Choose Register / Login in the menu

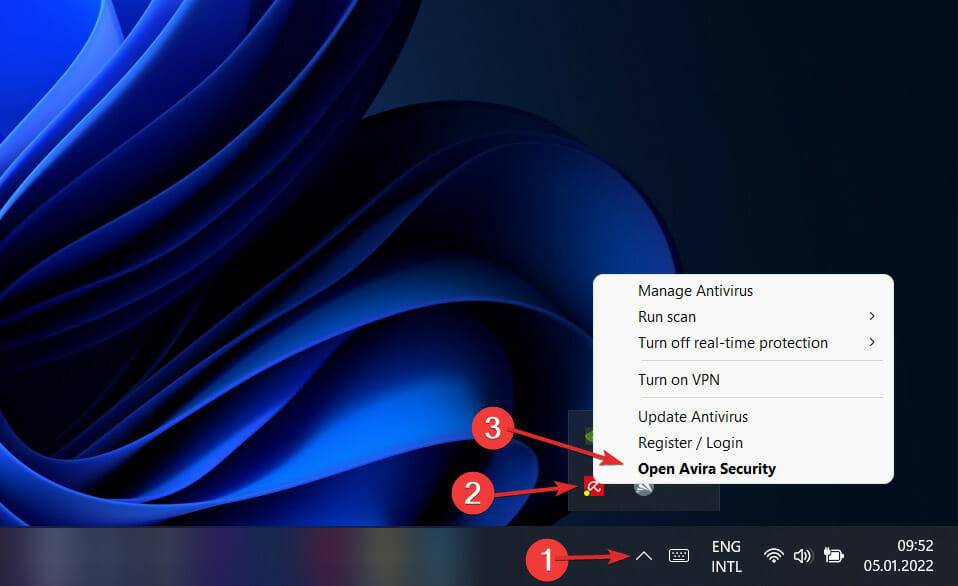[x=690, y=442]
